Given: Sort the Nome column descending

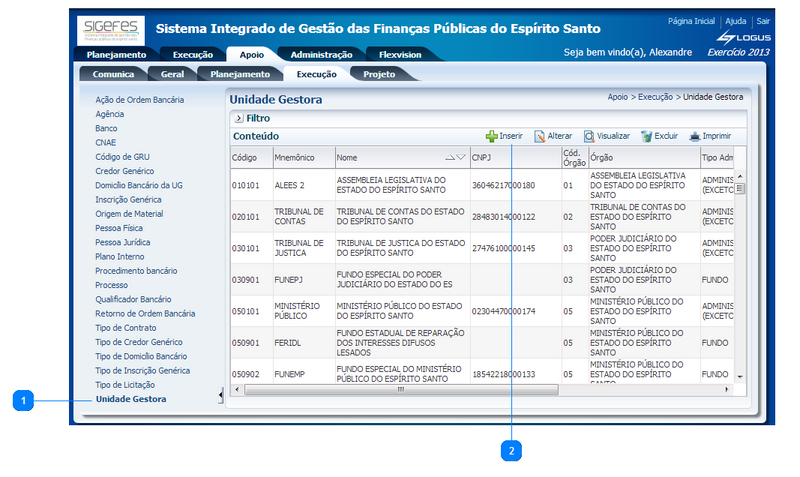Looking at the screenshot, I should coord(460,158).
